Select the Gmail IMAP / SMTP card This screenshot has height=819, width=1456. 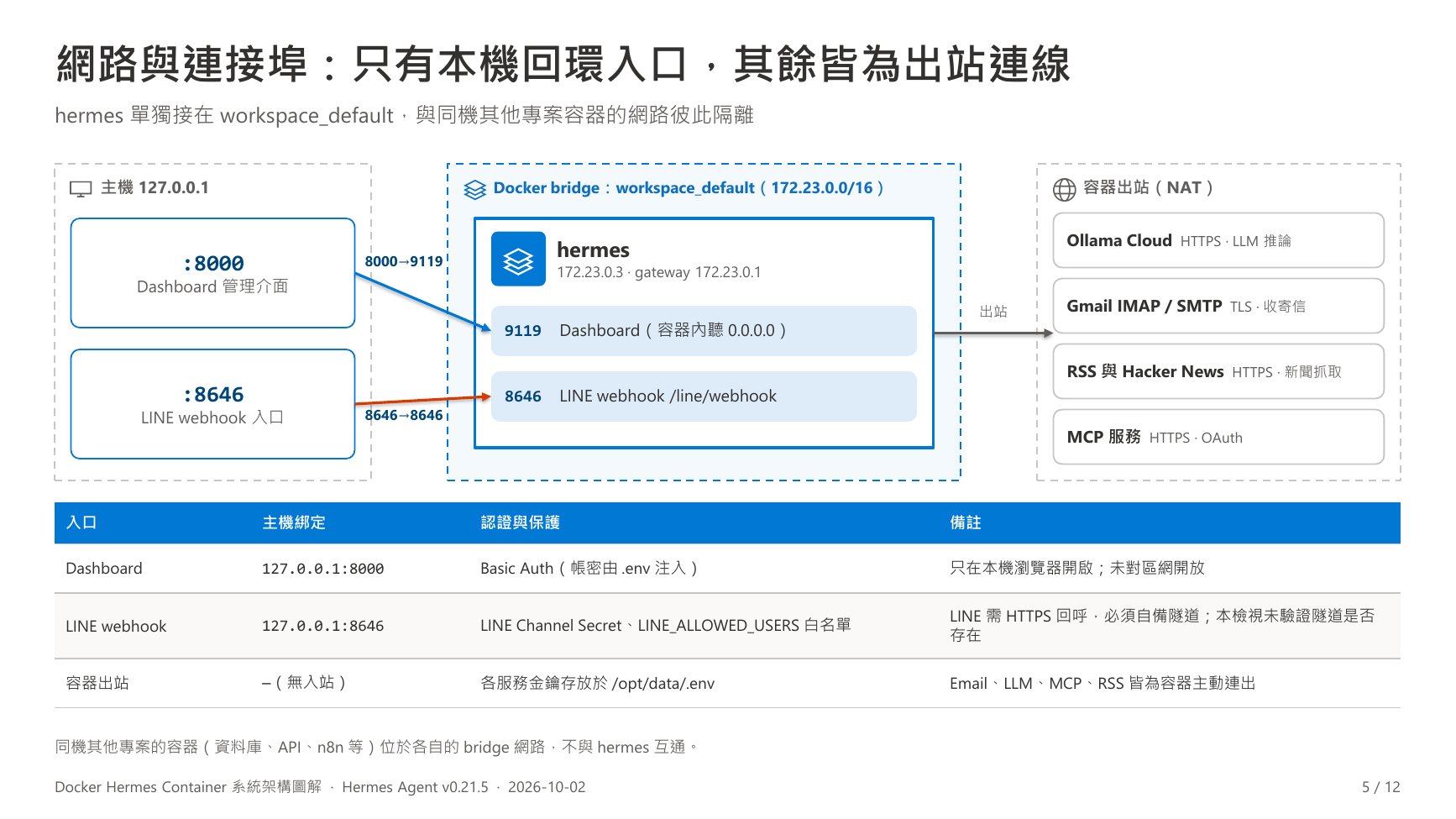point(1218,306)
